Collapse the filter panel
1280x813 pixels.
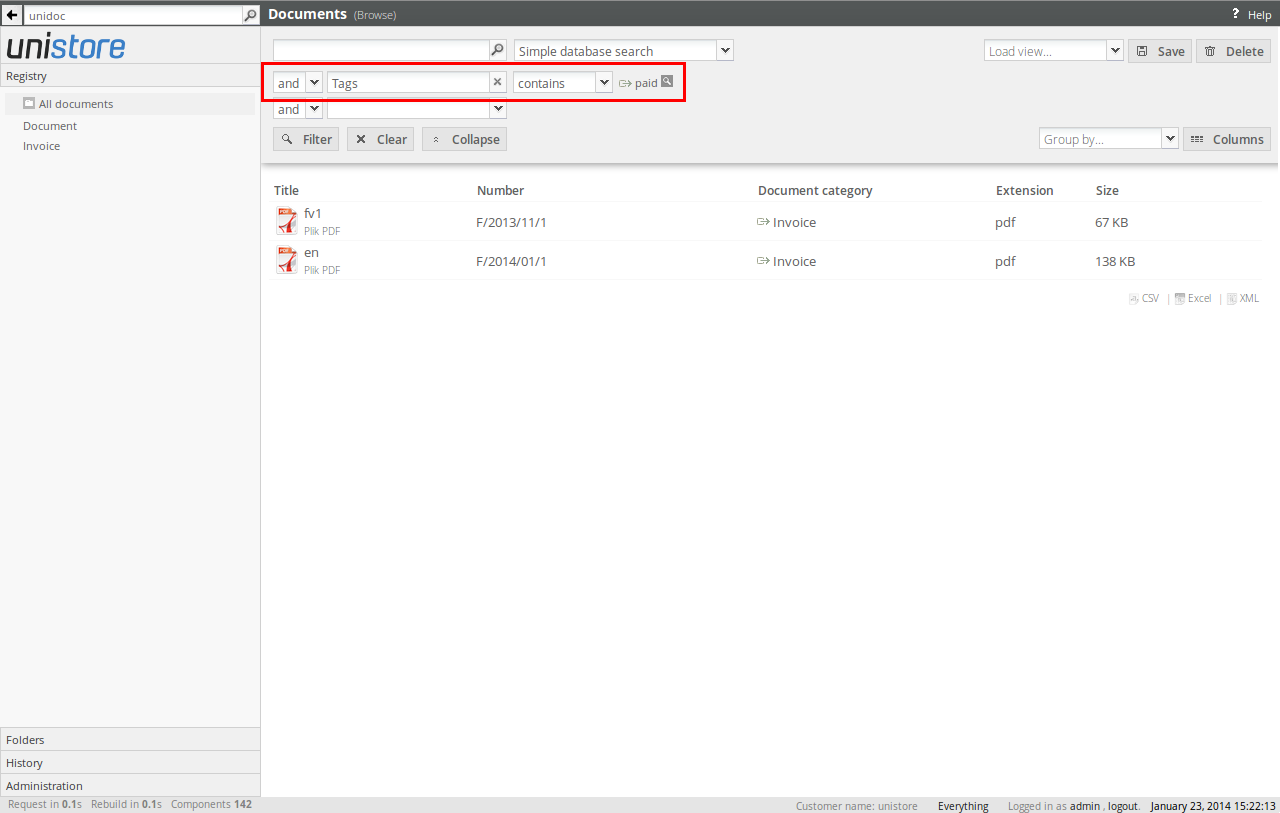pyautogui.click(x=464, y=139)
